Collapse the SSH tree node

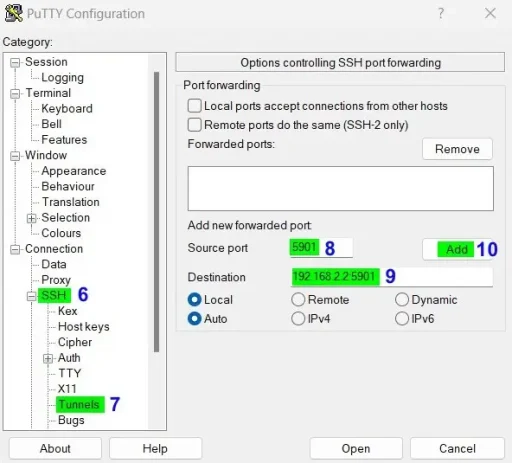click(x=31, y=296)
